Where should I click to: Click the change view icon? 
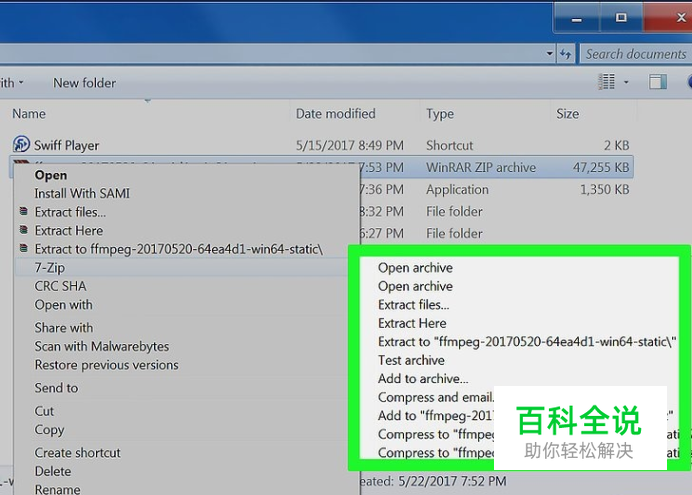(x=606, y=82)
